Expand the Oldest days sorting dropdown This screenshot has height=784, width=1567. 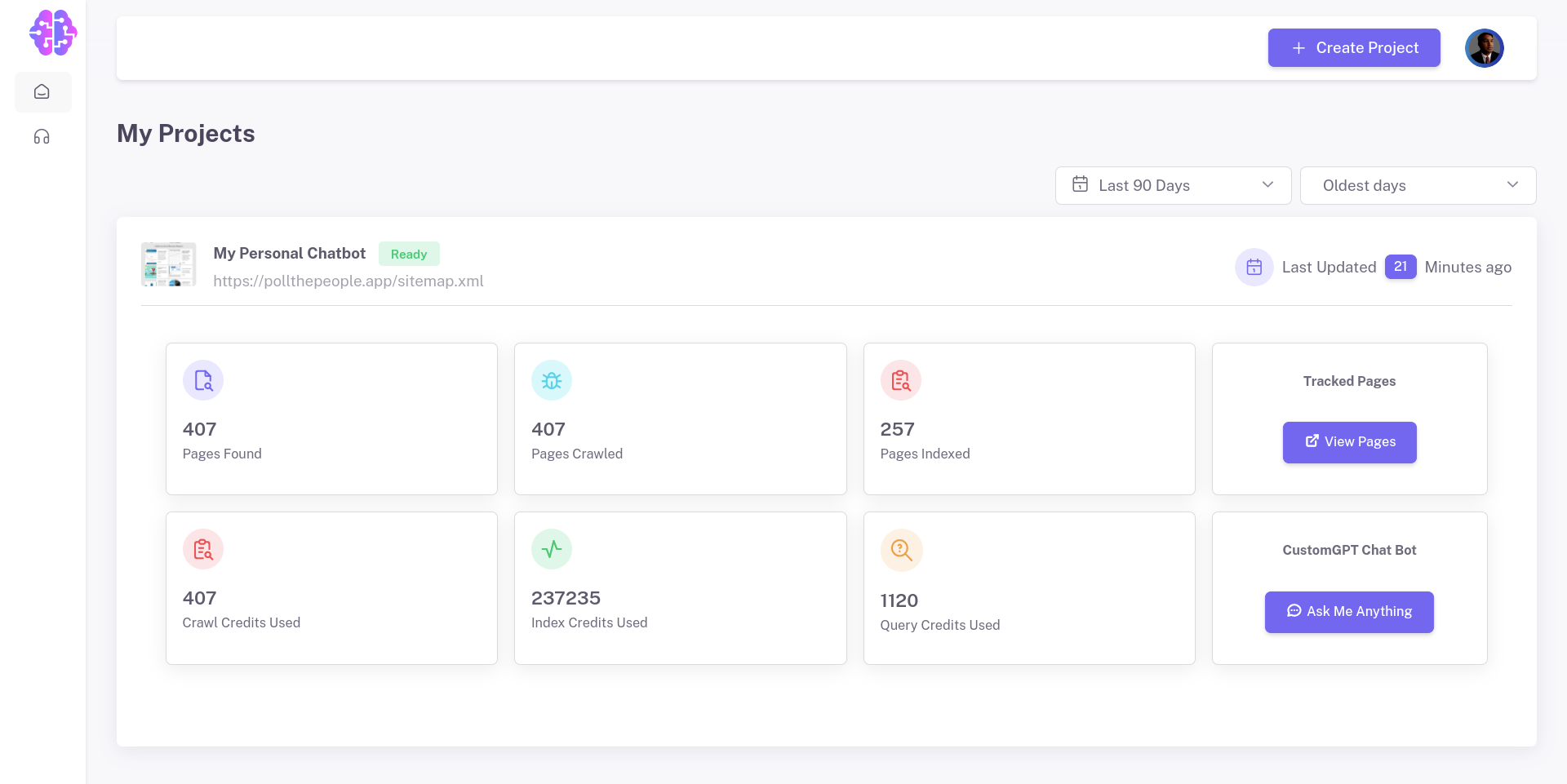click(x=1418, y=185)
